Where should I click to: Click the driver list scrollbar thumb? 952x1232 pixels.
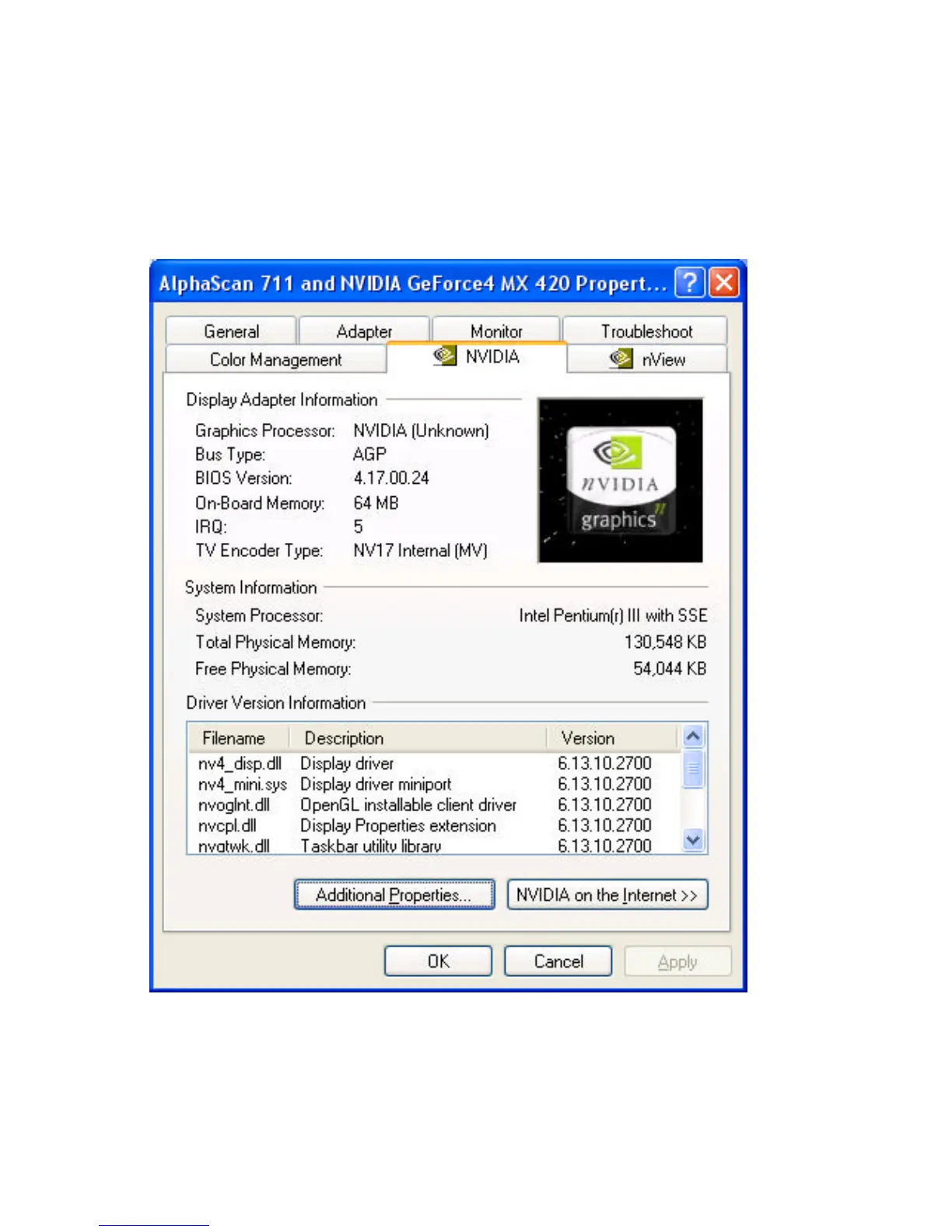point(693,768)
